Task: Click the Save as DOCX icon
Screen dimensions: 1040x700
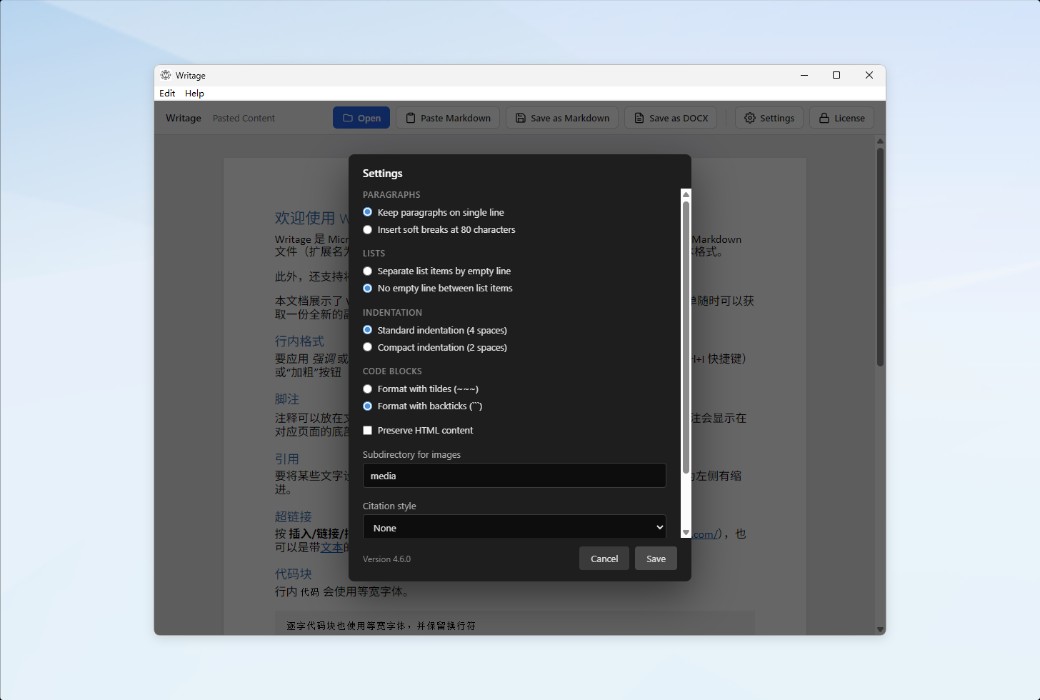Action: 637,117
